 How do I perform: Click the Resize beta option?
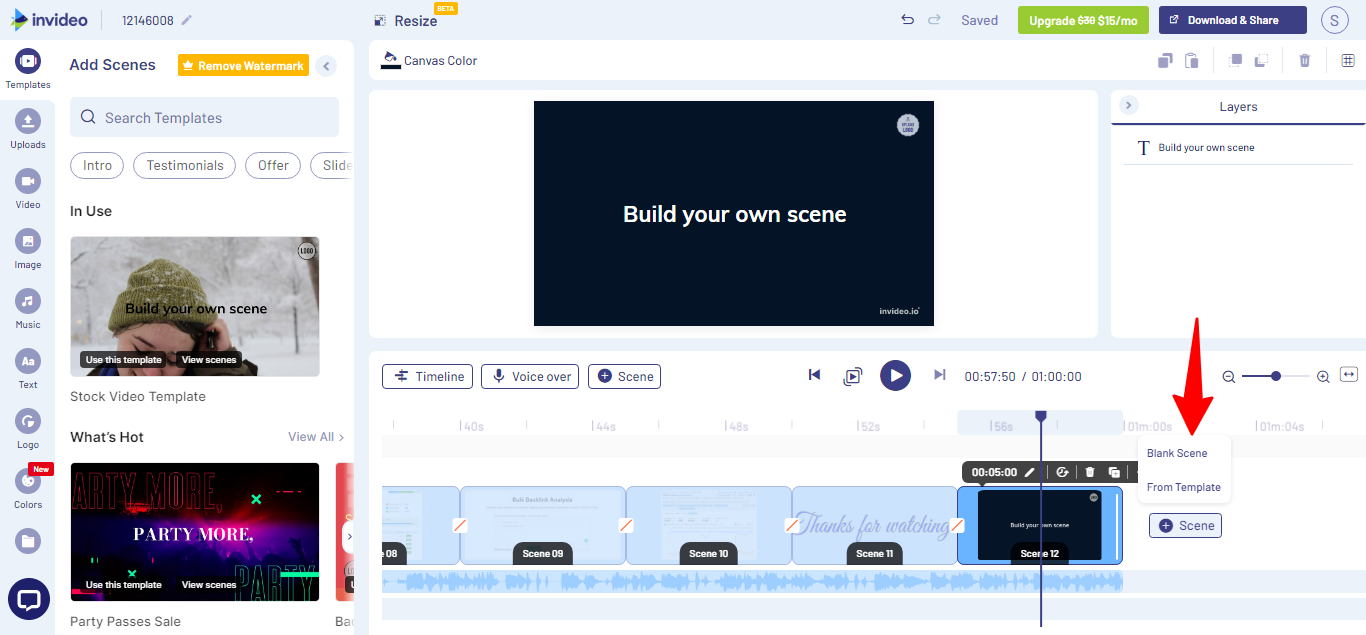[x=408, y=20]
